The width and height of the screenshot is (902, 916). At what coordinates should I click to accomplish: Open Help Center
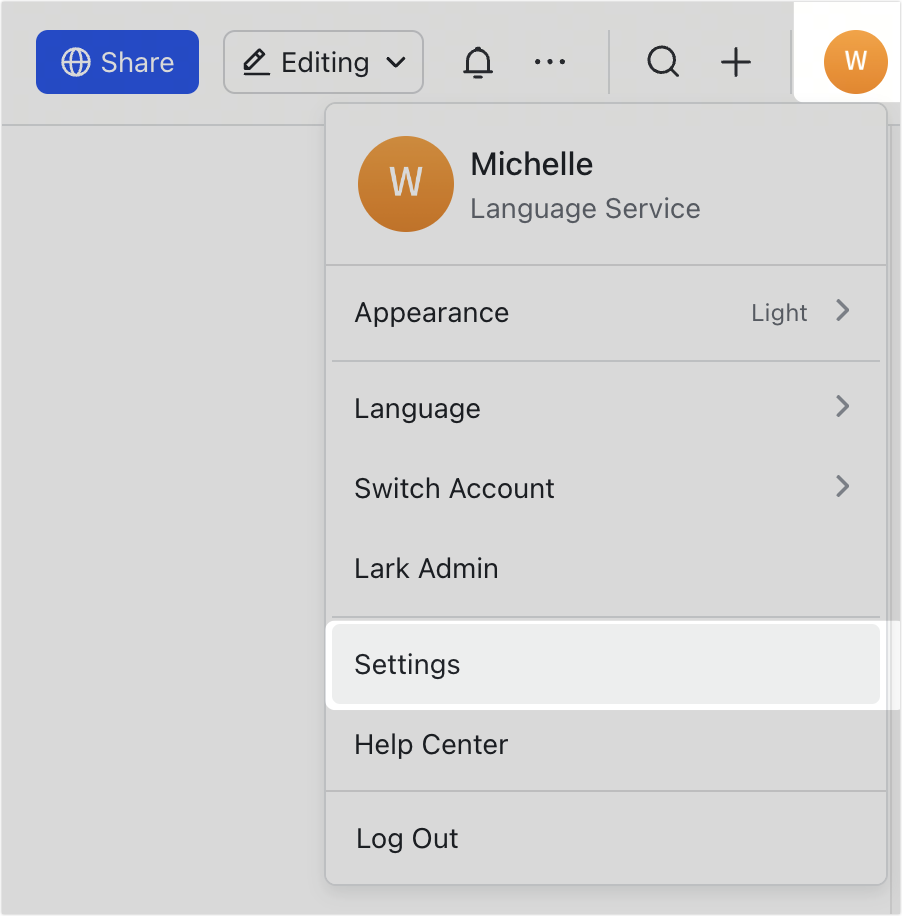[606, 744]
